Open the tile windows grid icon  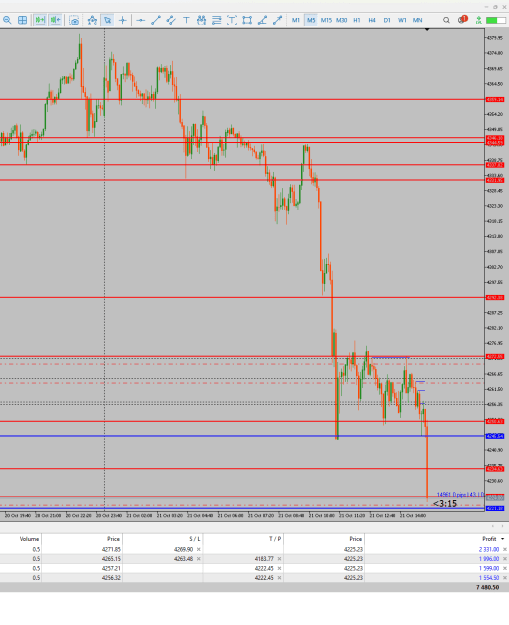click(x=23, y=20)
